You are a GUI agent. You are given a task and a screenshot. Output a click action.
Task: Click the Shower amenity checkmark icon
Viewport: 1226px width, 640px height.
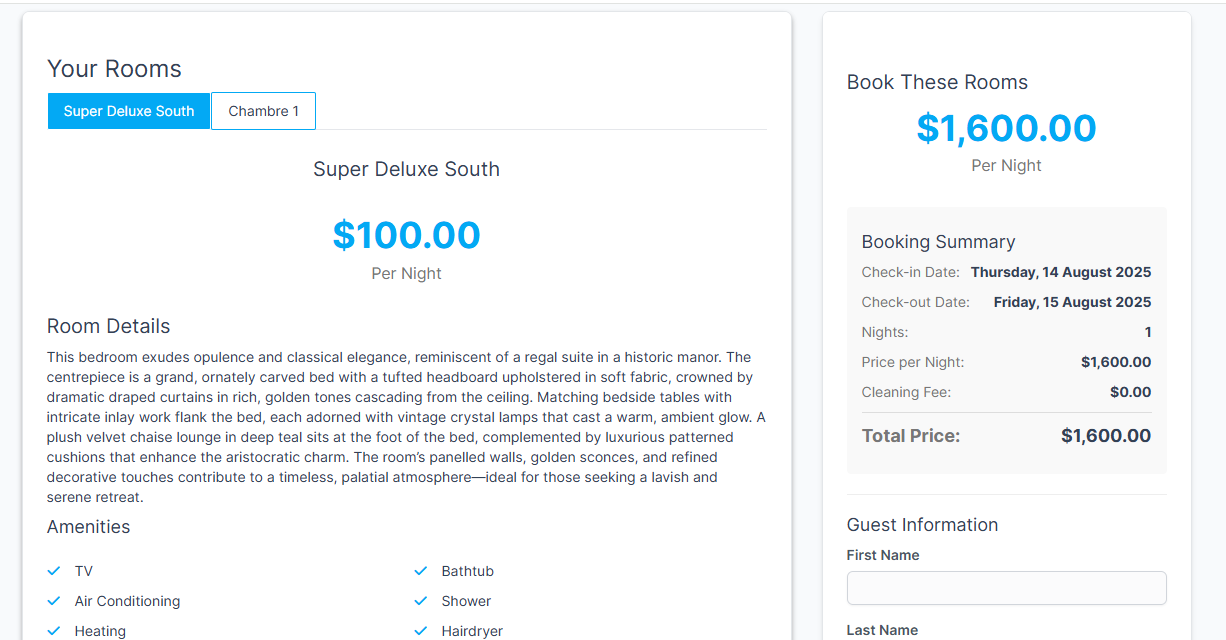tap(421, 601)
